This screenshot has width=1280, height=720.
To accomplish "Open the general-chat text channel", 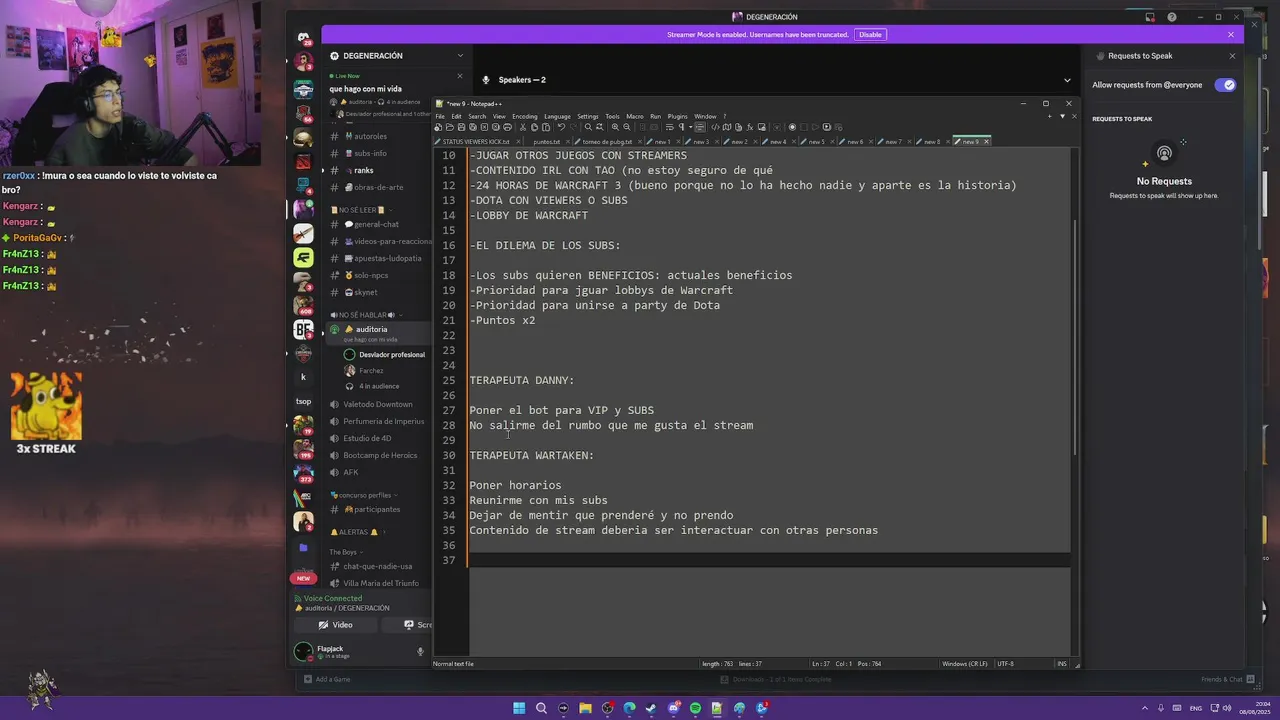I will tap(377, 224).
